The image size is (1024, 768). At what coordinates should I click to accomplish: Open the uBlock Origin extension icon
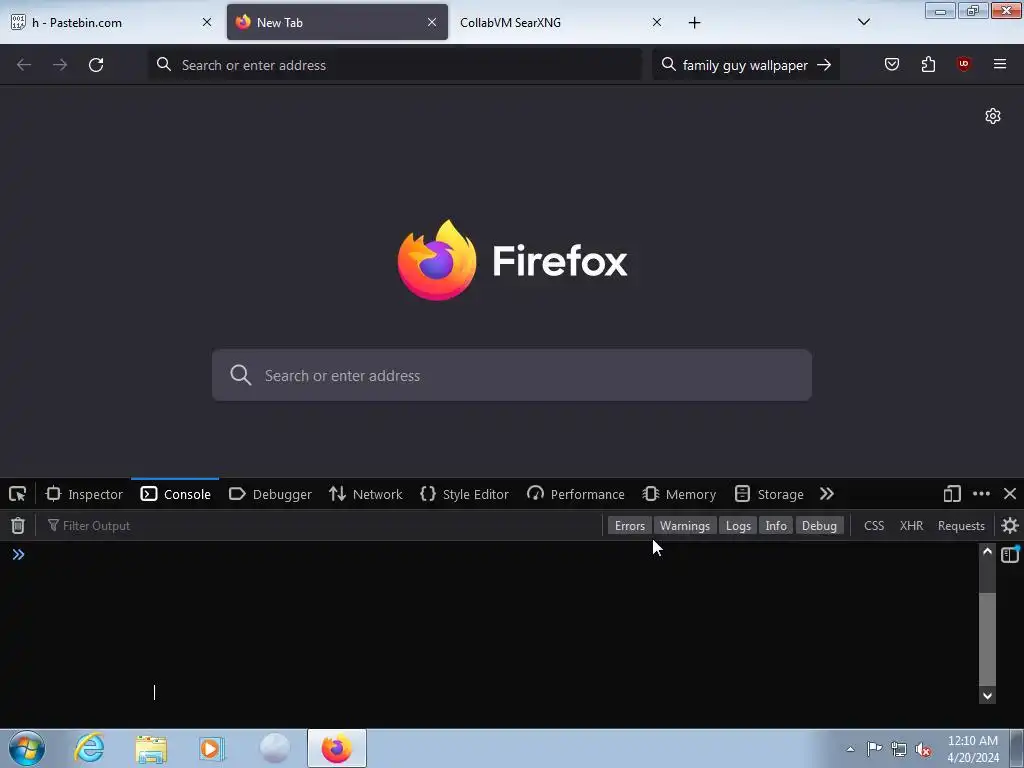click(x=963, y=64)
